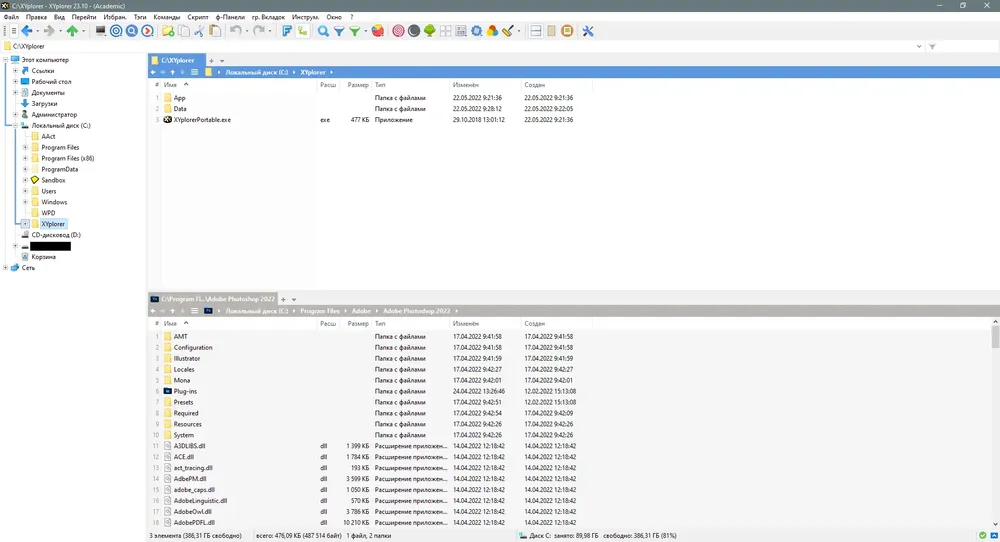Toggle the blue visual filter funnel icon
1000x542 pixels.
click(339, 31)
